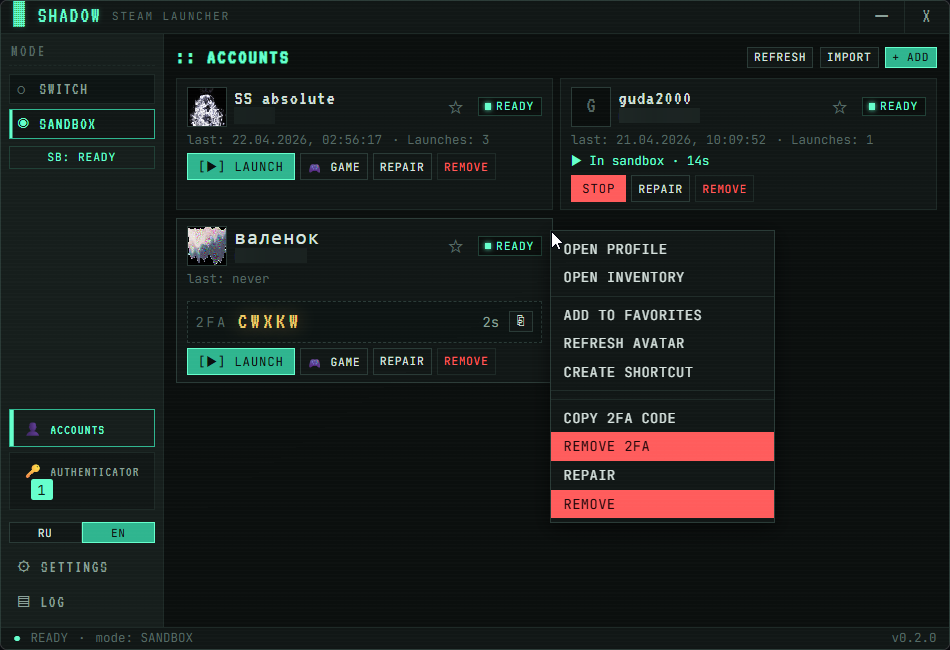Image resolution: width=950 pixels, height=650 pixels.
Task: Click READY badge on guda2000
Action: (x=894, y=107)
